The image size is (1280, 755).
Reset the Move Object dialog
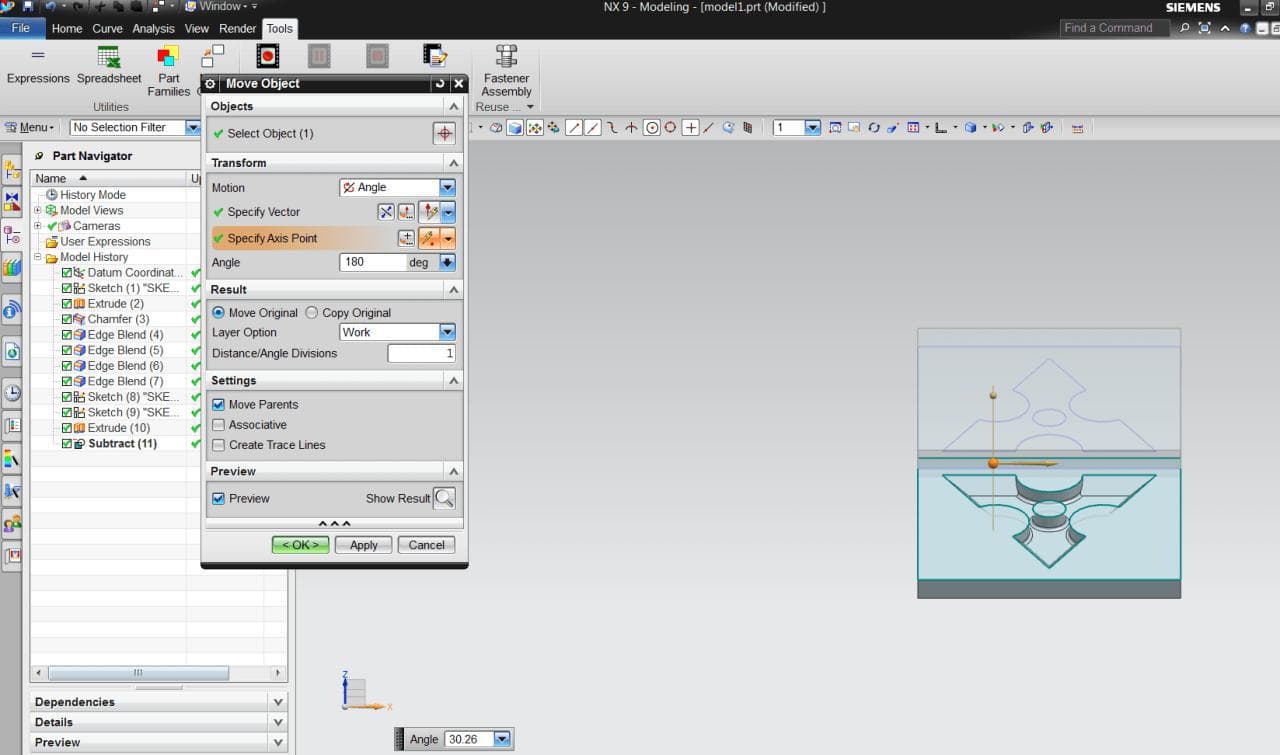tap(440, 84)
